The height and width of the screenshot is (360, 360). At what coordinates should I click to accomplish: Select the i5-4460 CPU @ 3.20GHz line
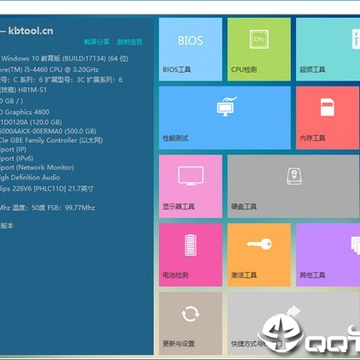[x=49, y=70]
